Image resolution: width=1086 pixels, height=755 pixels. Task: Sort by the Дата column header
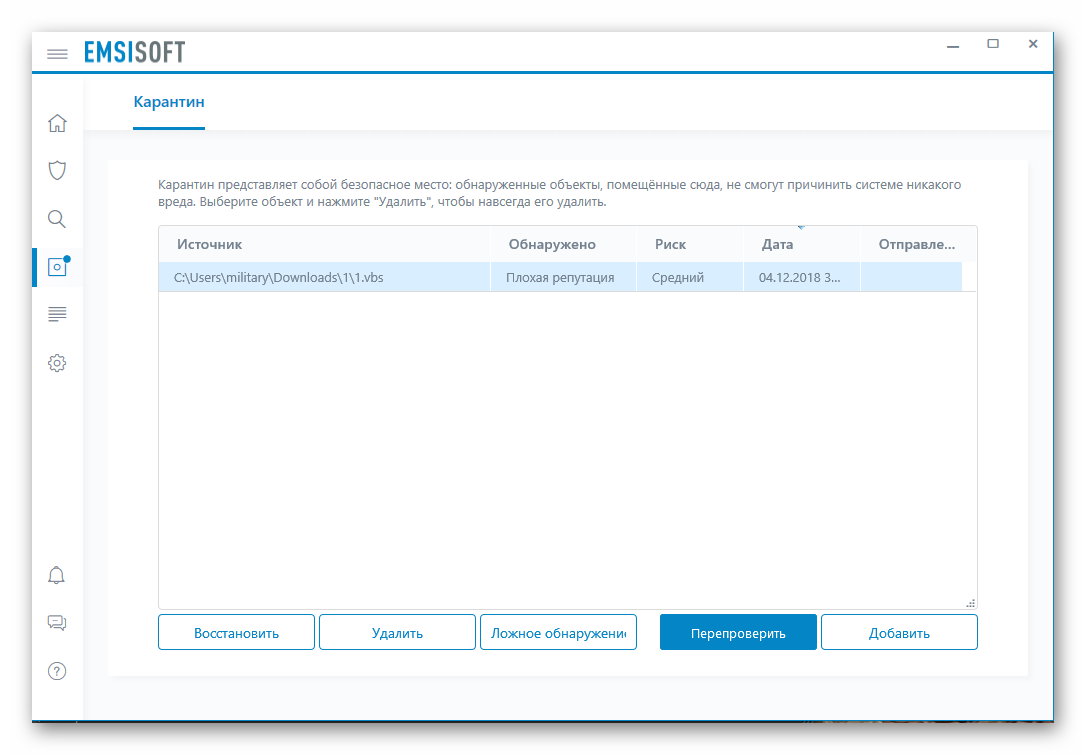(x=802, y=244)
